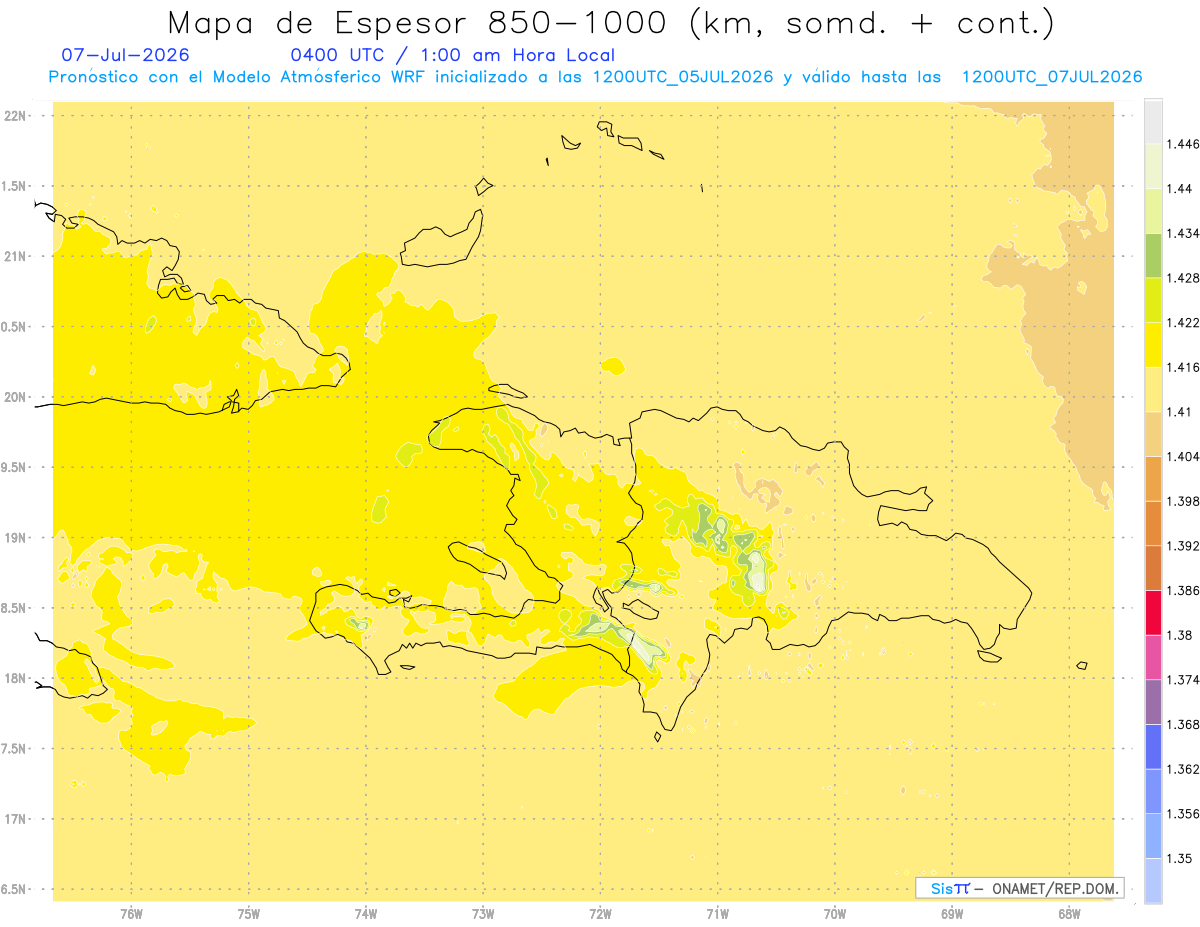This screenshot has width=1200, height=927.
Task: Click the colorbar value '1.386'
Action: [1185, 590]
